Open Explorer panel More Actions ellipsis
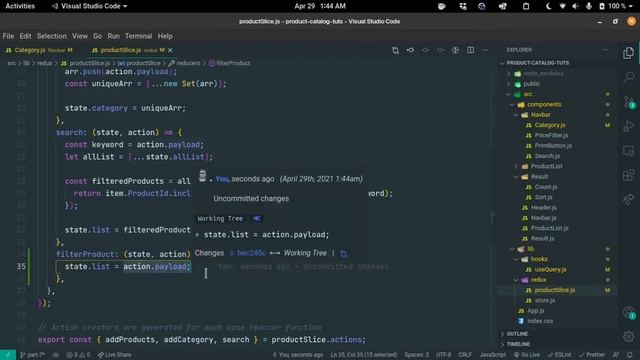 605,50
